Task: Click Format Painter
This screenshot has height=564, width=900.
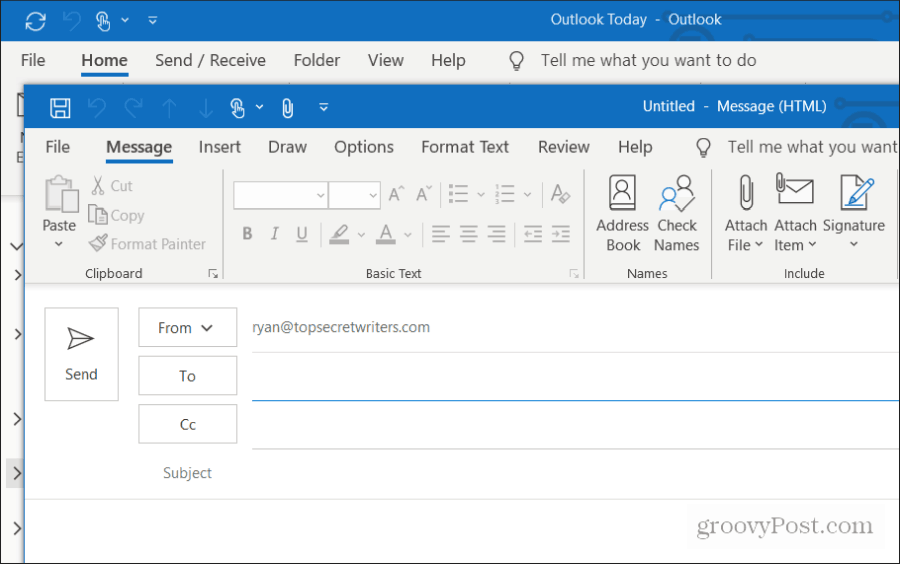Action: 148,244
